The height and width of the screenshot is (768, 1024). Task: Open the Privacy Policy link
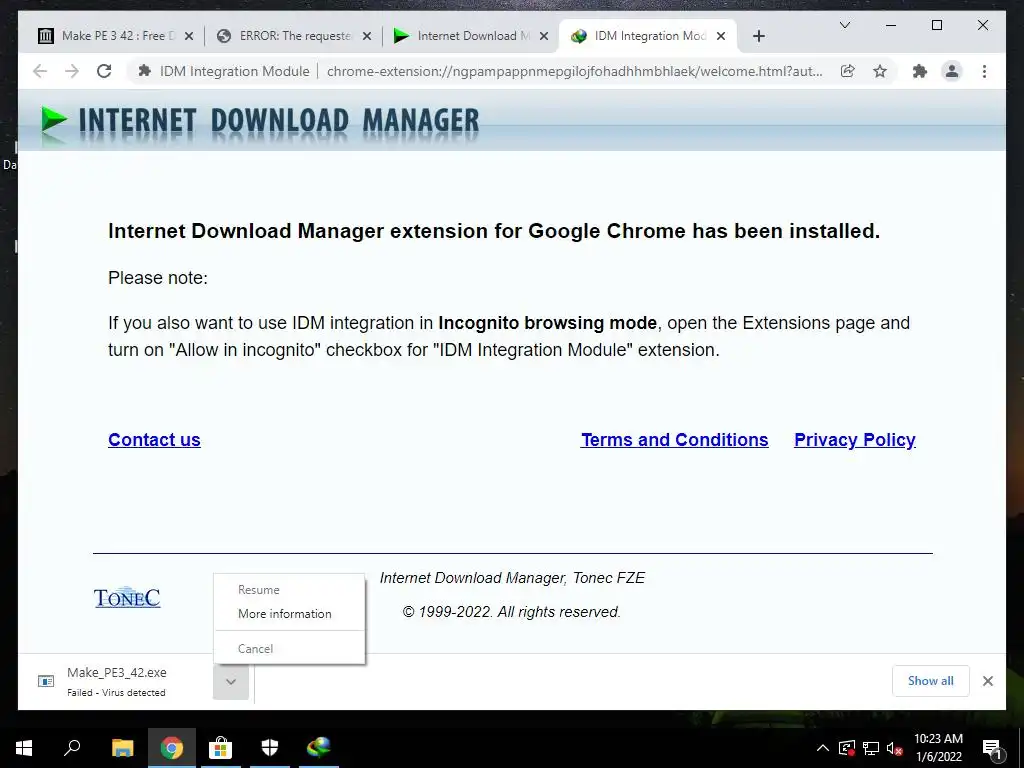click(x=854, y=440)
